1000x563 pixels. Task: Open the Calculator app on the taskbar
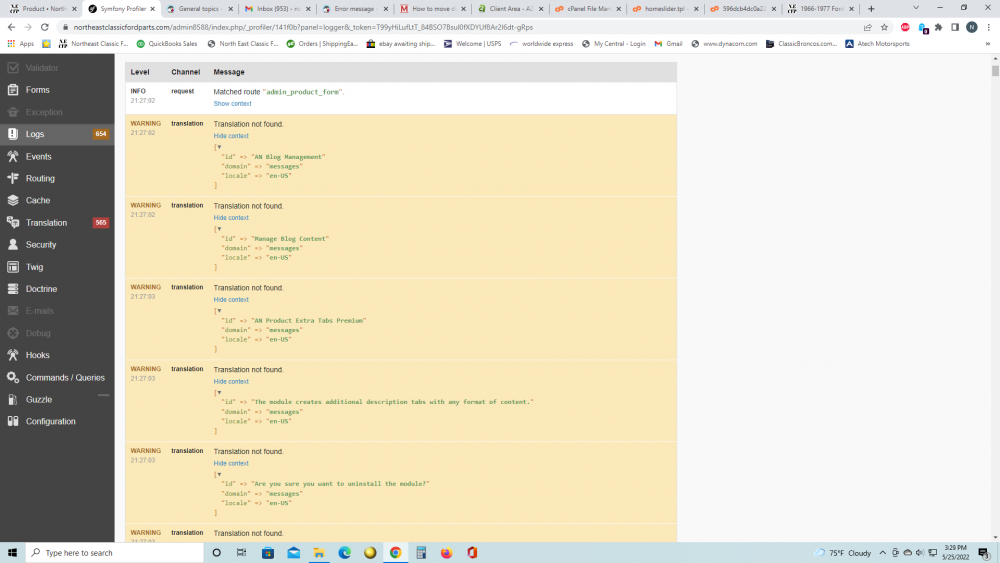421,553
